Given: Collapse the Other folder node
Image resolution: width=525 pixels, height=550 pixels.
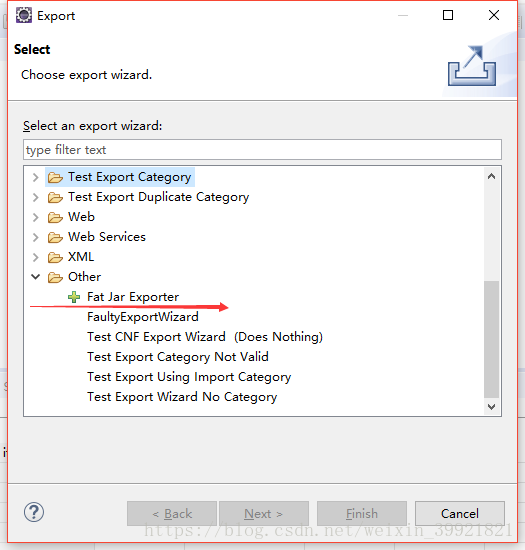Looking at the screenshot, I should point(35,277).
